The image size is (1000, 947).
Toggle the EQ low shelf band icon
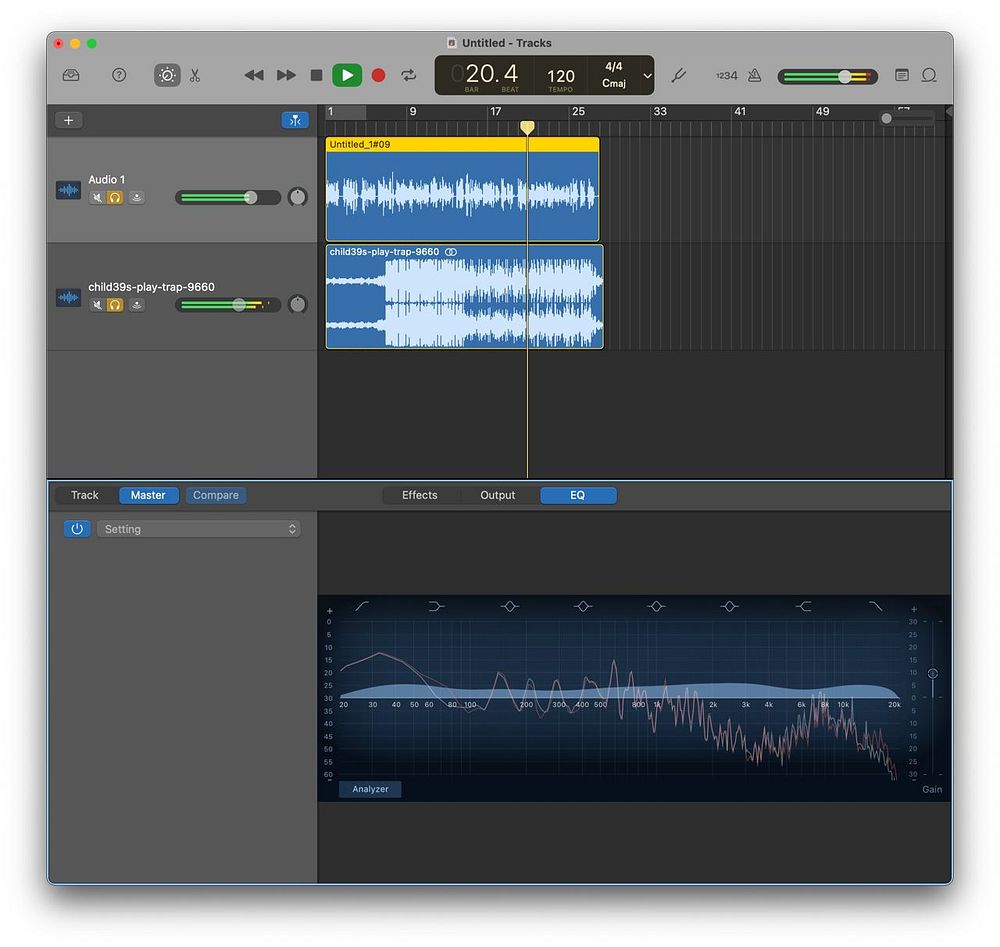tap(436, 606)
